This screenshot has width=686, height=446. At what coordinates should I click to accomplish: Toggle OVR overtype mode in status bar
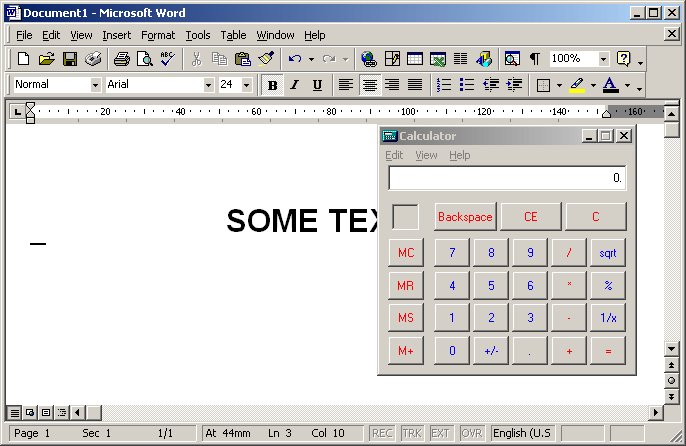(x=472, y=433)
